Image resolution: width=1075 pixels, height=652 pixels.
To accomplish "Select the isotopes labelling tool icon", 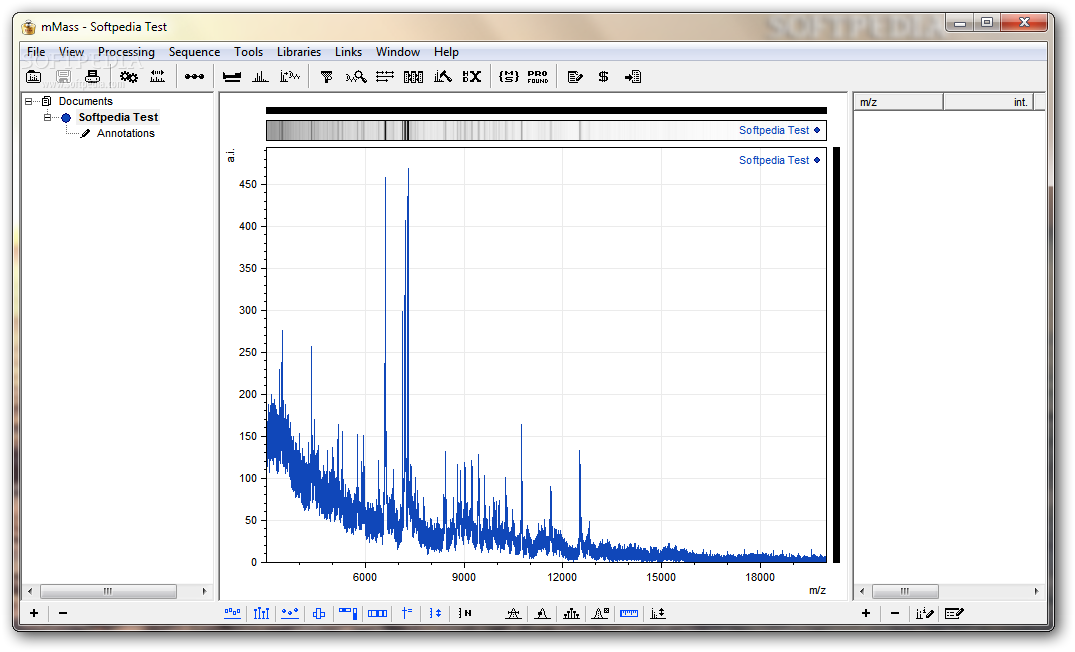I will pos(571,614).
